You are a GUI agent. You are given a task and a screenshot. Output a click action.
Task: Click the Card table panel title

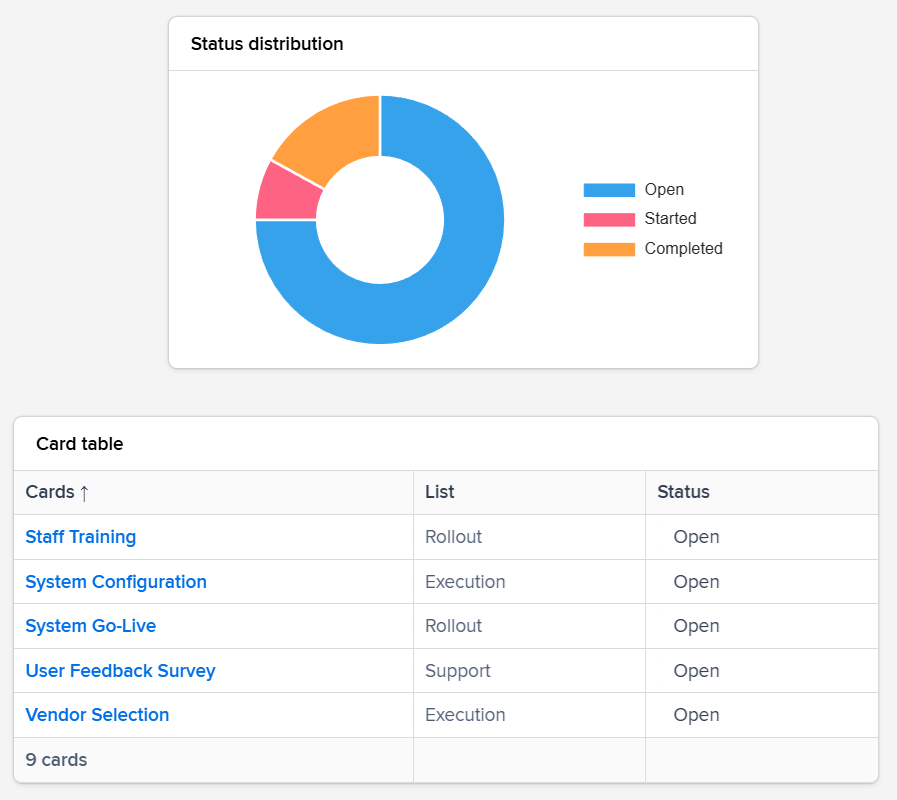79,444
